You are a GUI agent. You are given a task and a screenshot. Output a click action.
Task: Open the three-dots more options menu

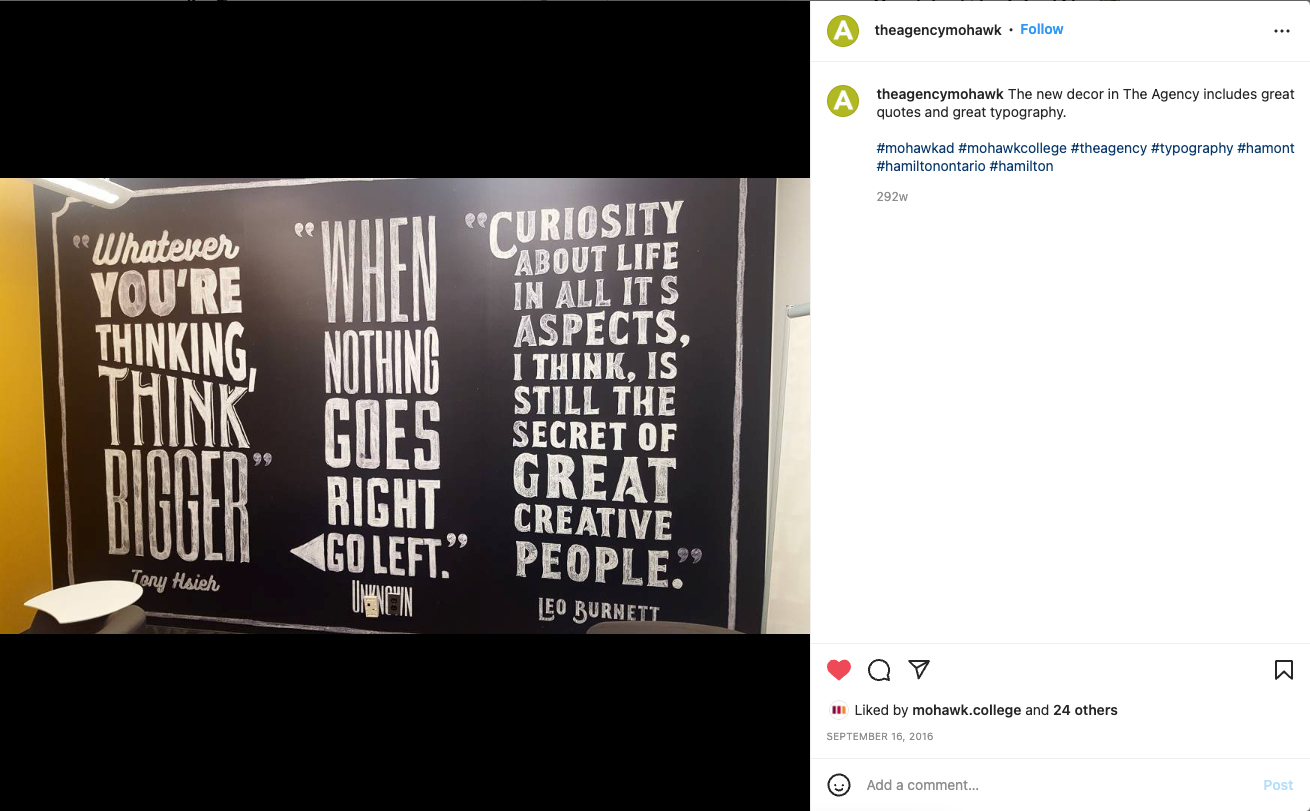[x=1282, y=31]
